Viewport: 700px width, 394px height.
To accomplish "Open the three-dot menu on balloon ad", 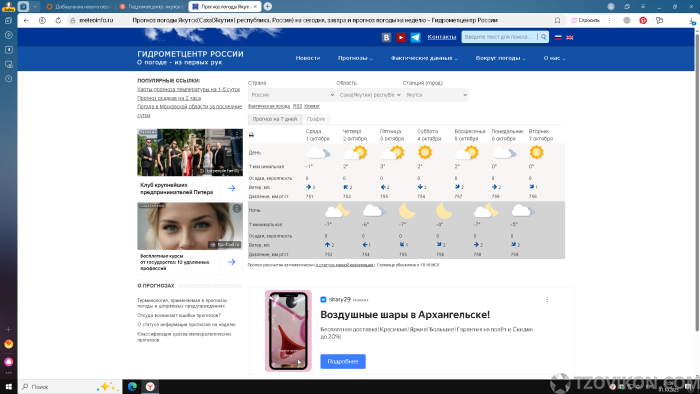I will pos(547,300).
